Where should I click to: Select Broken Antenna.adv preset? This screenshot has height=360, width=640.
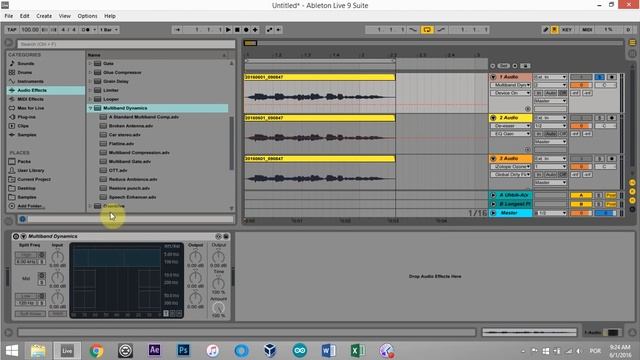tap(131, 126)
